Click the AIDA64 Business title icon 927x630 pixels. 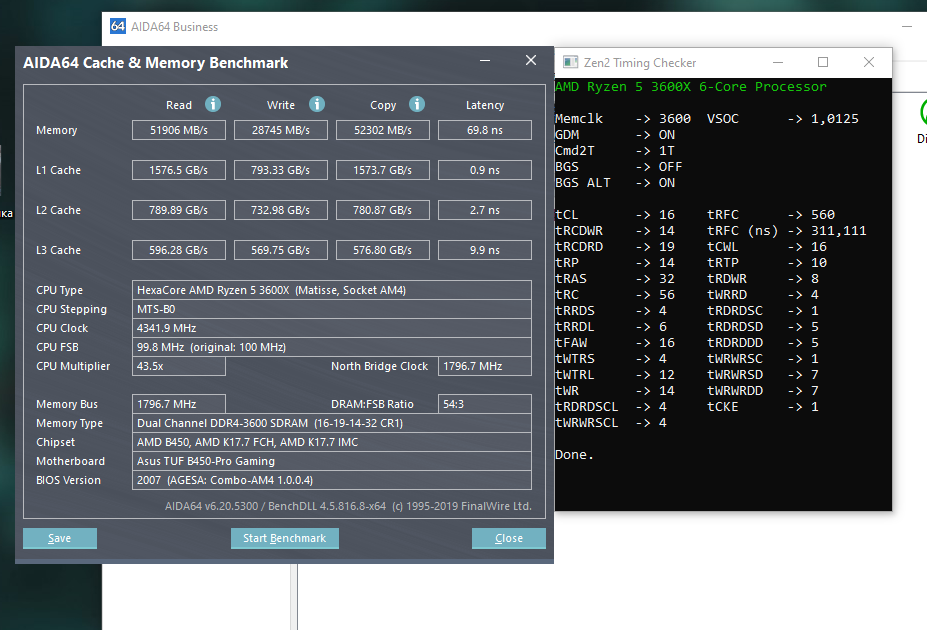click(118, 27)
